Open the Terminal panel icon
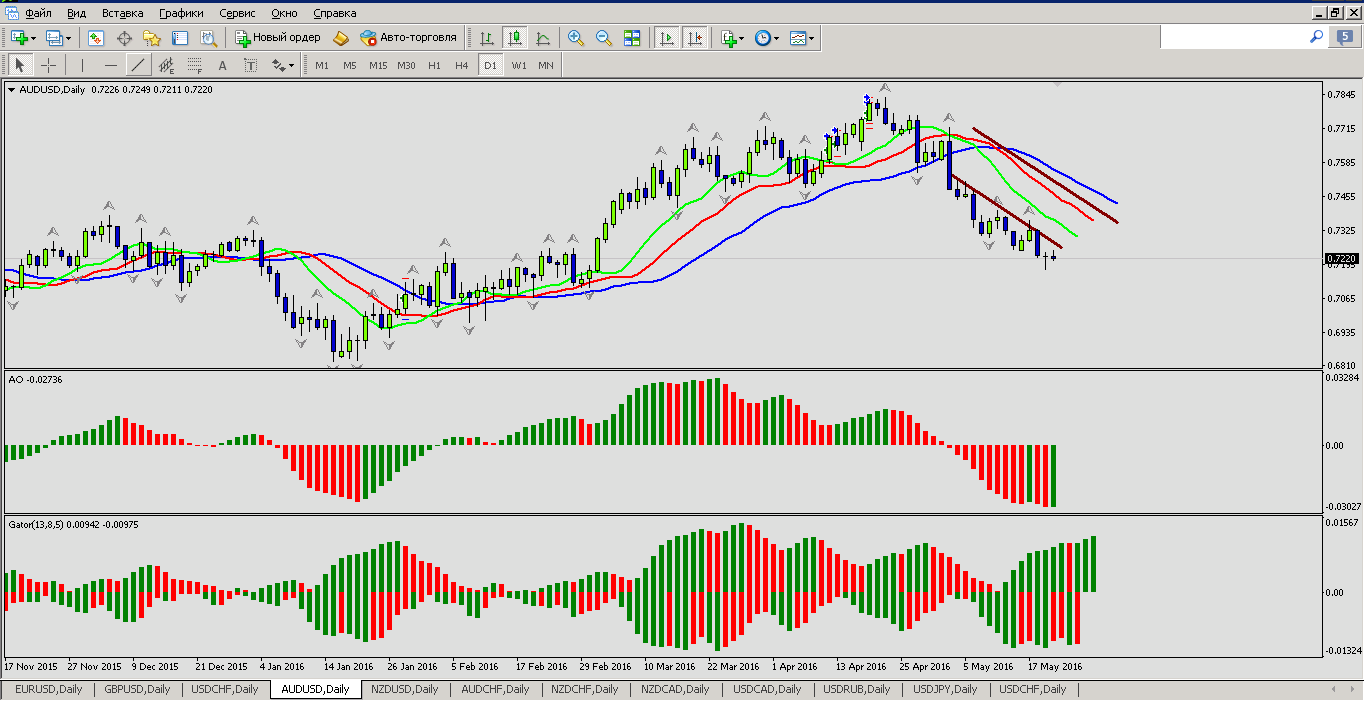 click(180, 38)
